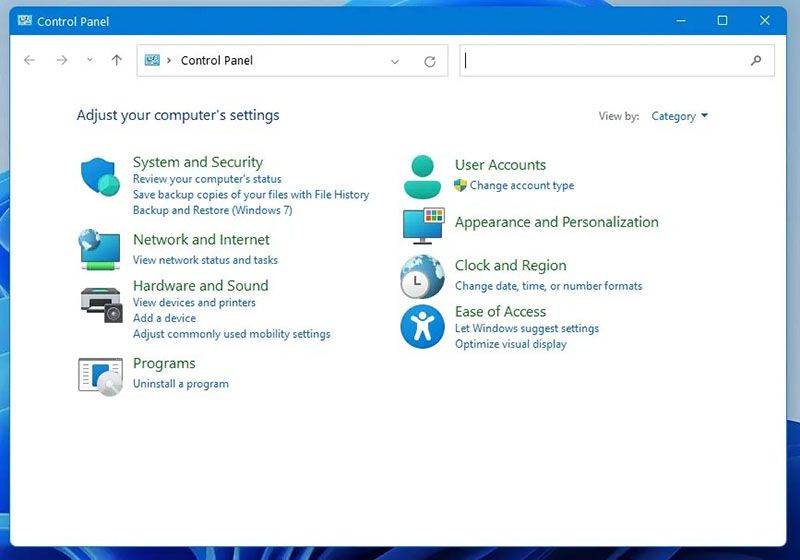This screenshot has width=800, height=560.
Task: Open the System and Security shield icon
Action: point(100,176)
